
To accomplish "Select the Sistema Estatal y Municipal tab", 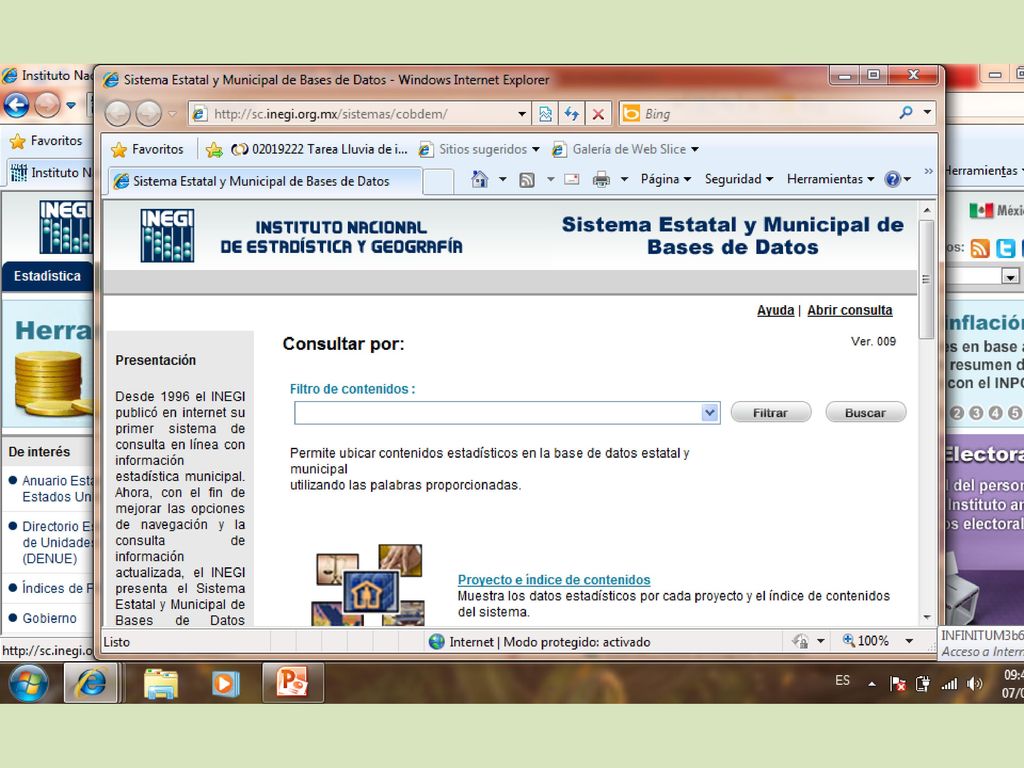I will point(264,182).
